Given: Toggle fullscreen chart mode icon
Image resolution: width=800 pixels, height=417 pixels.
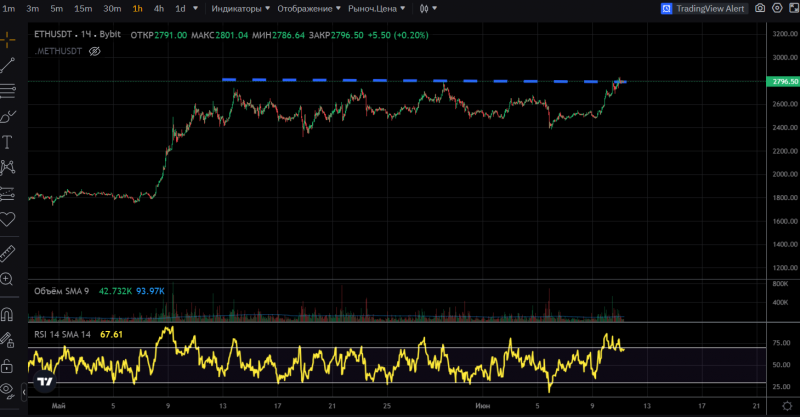Looking at the screenshot, I should point(794,8).
